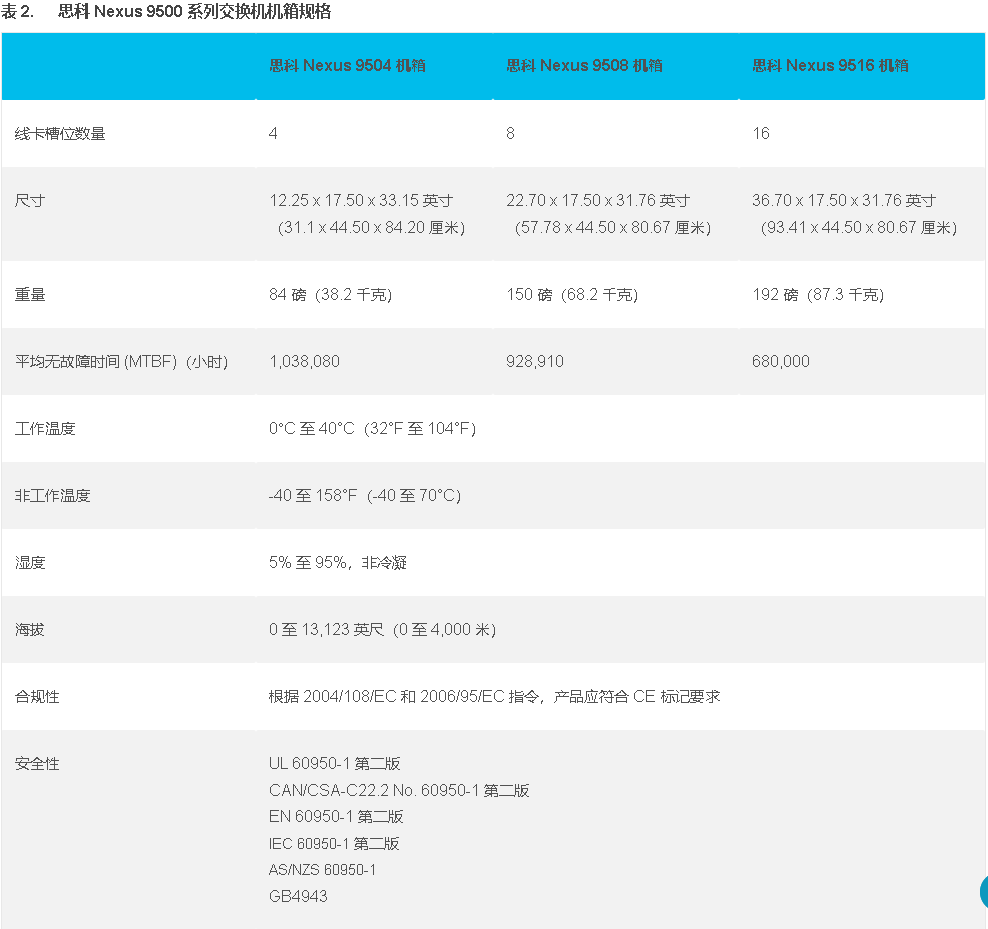Select '0°C 至 40°C (32°F 至 104°F)' value
The image size is (988, 929).
point(372,429)
